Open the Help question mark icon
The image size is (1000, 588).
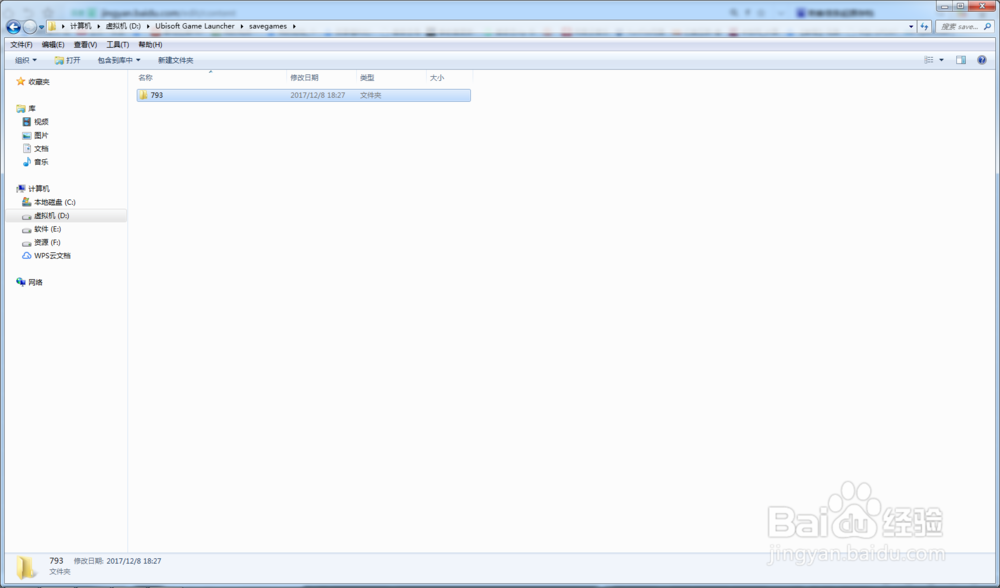pos(982,60)
